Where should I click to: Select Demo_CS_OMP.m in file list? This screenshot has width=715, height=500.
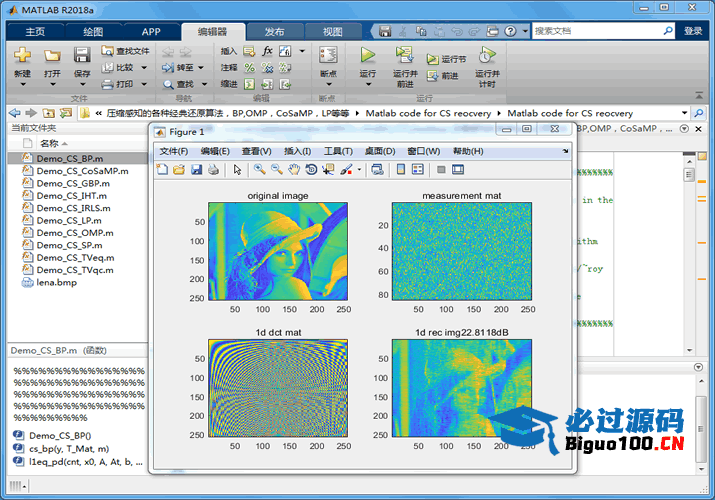(x=75, y=233)
